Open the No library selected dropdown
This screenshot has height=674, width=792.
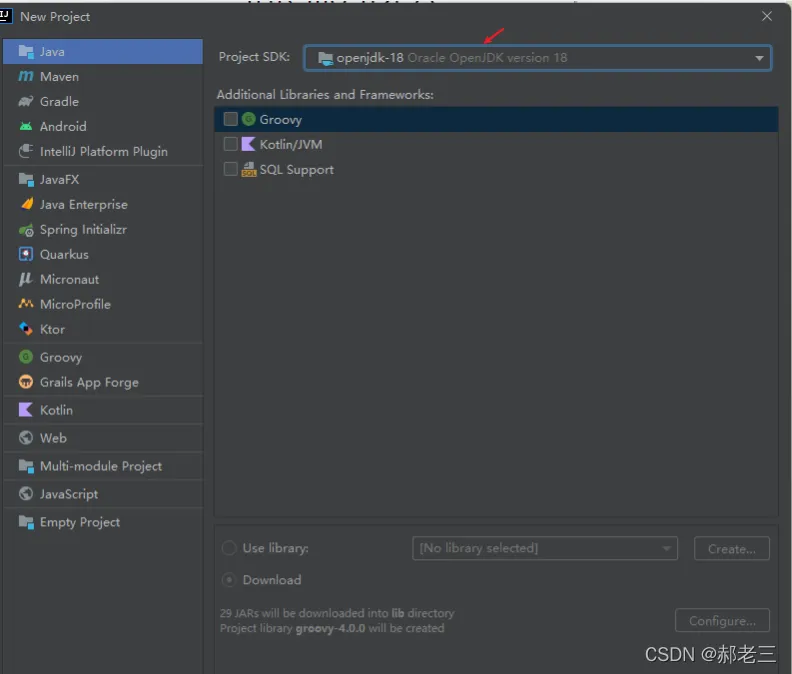pyautogui.click(x=544, y=548)
